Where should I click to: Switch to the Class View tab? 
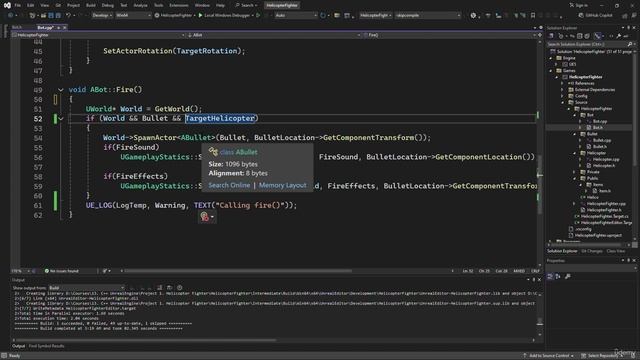coord(616,251)
